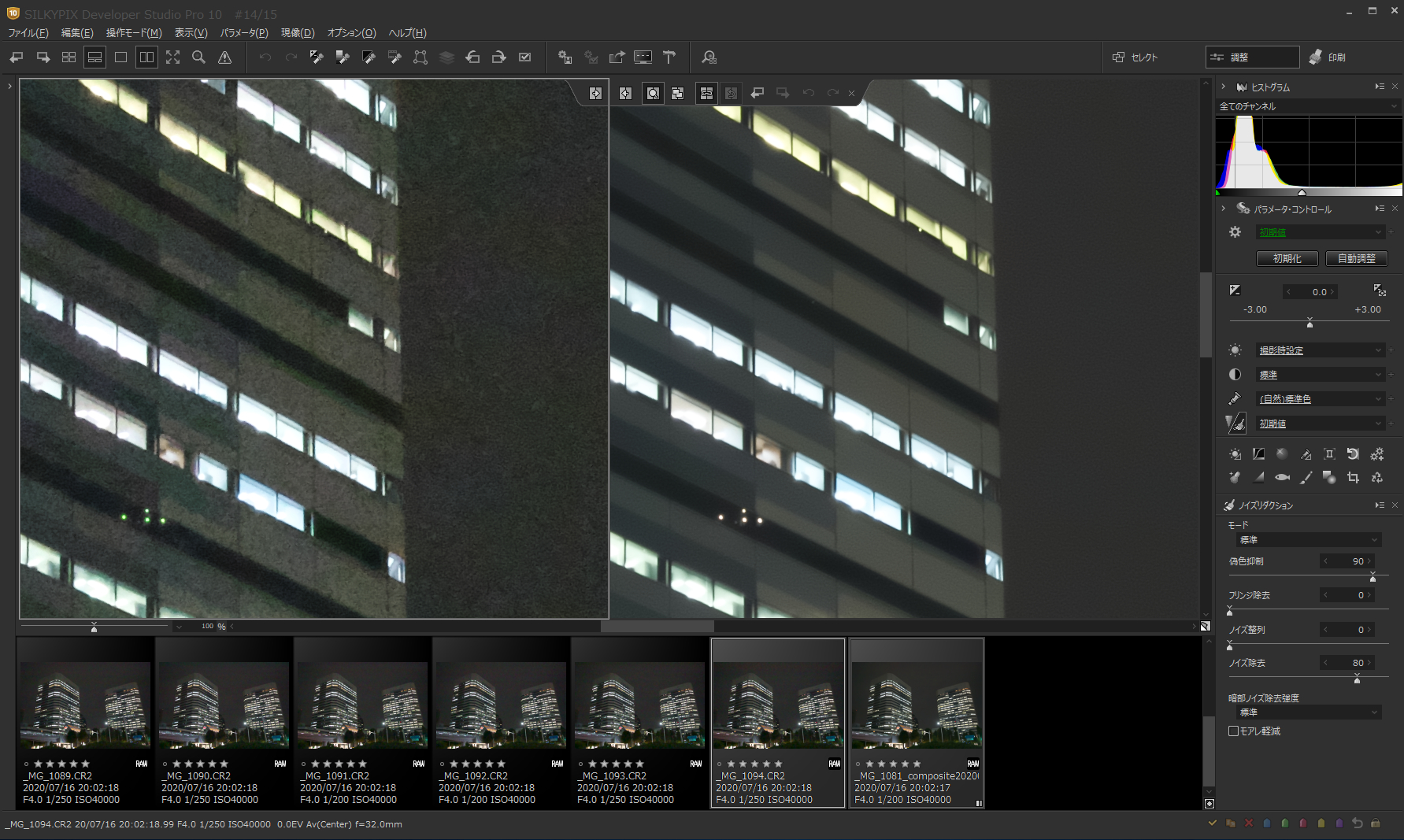Open the ファイル(F) menu
The width and height of the screenshot is (1404, 840).
click(x=28, y=33)
